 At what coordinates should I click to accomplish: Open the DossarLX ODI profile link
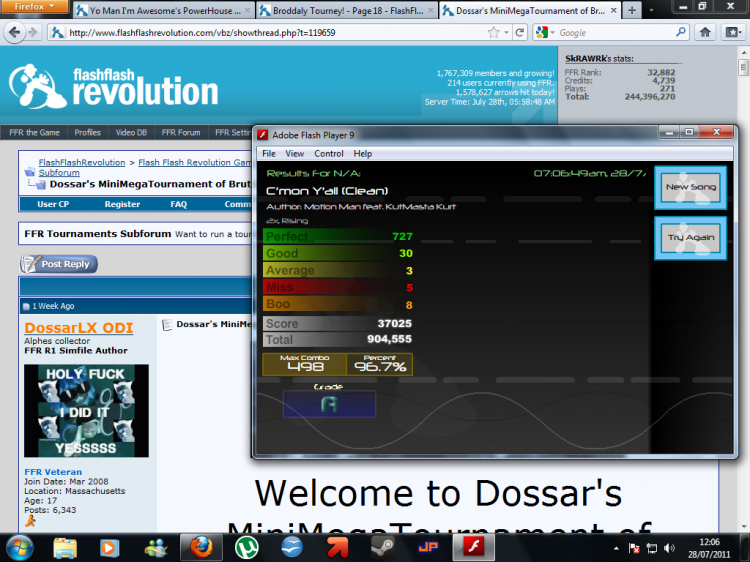tap(79, 328)
